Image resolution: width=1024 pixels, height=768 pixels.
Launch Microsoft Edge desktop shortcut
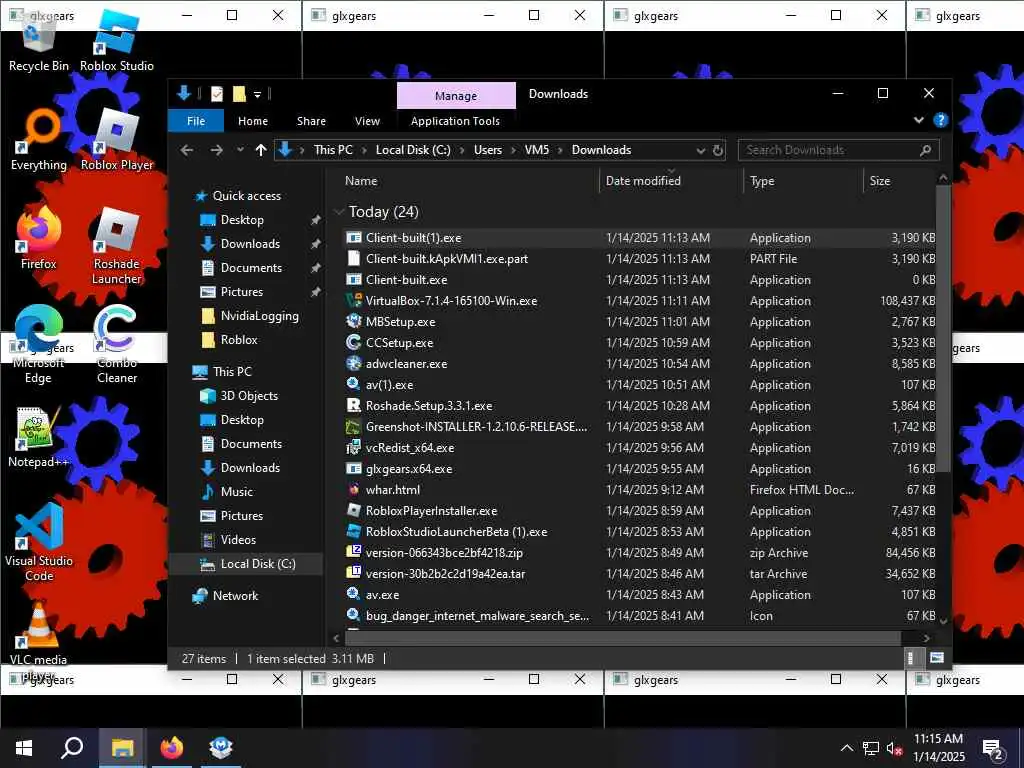(x=39, y=345)
